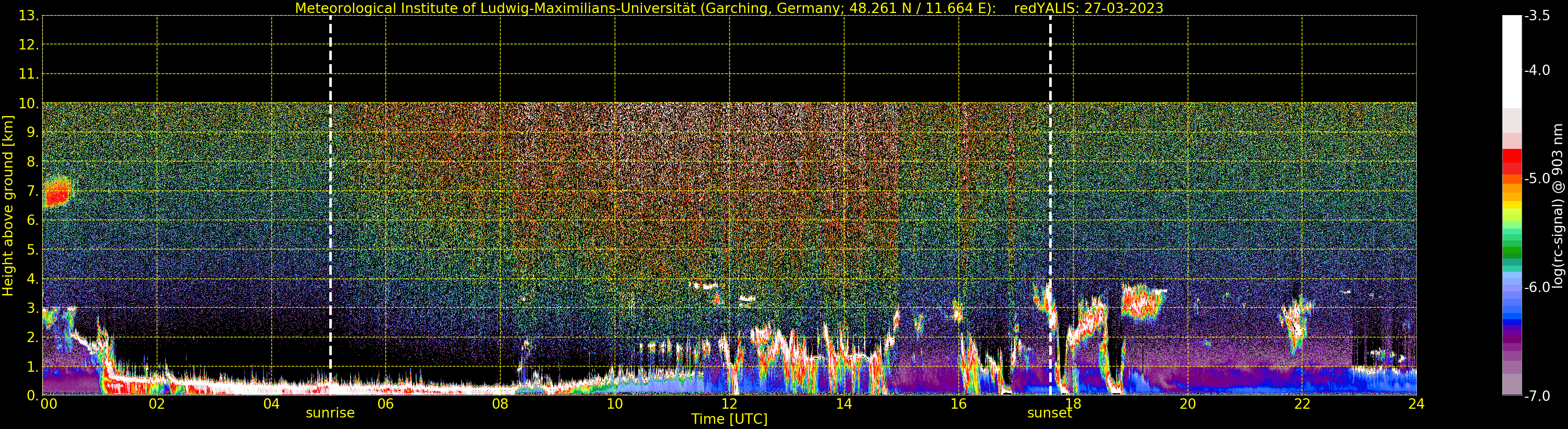
Task: Click the '16' tick on the time axis
Action: point(959,404)
